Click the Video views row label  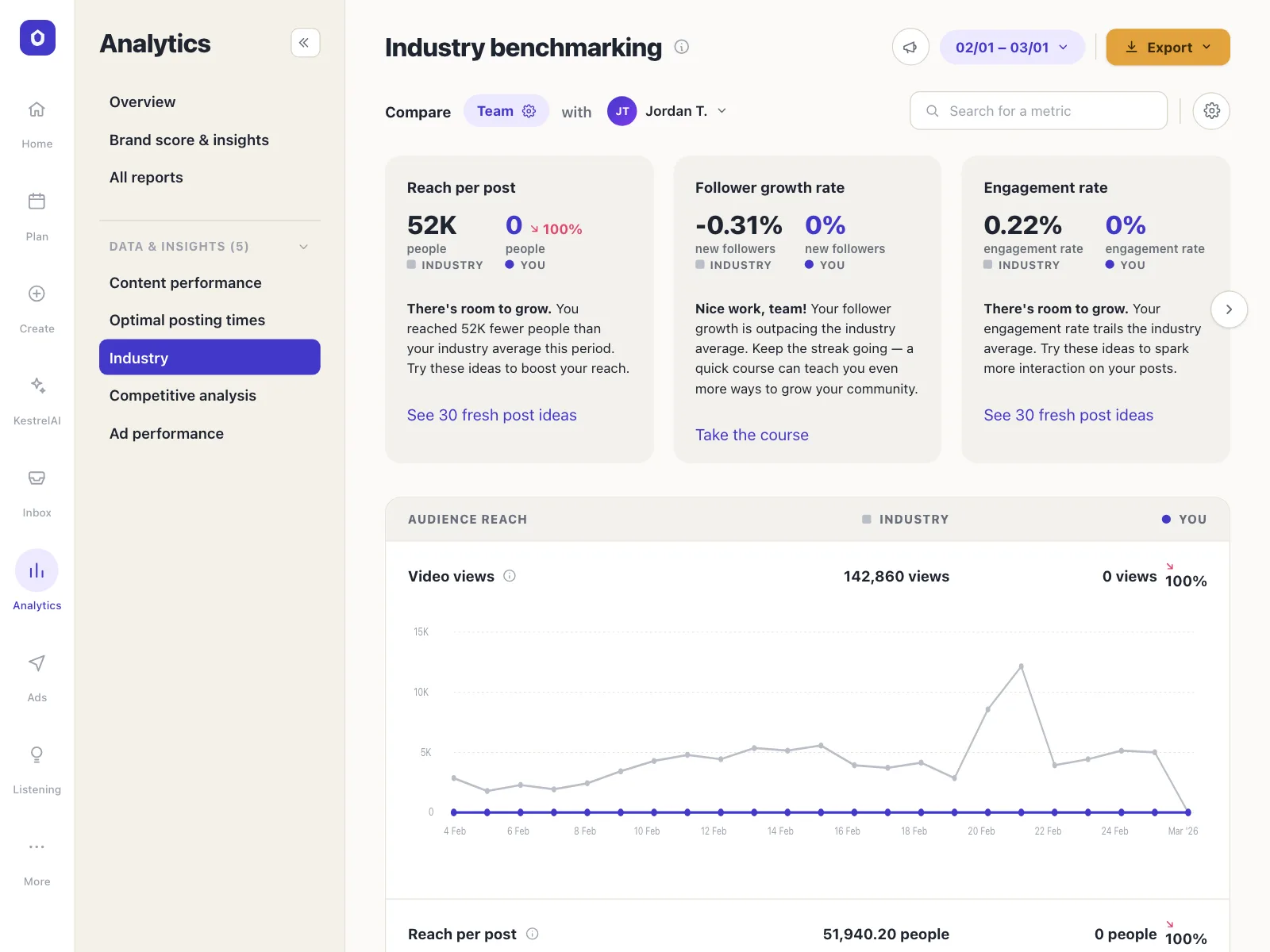point(451,577)
